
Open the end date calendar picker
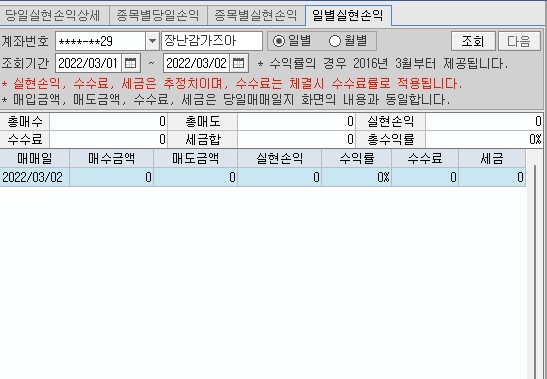pyautogui.click(x=239, y=63)
